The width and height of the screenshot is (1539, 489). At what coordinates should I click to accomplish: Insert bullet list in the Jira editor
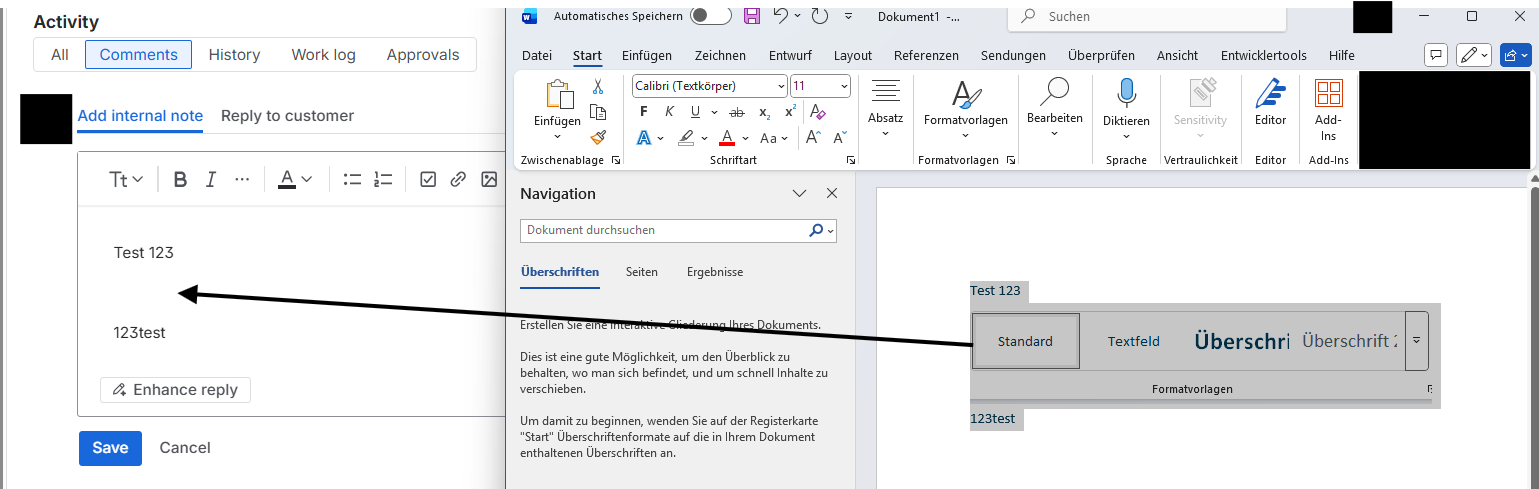[x=352, y=179]
